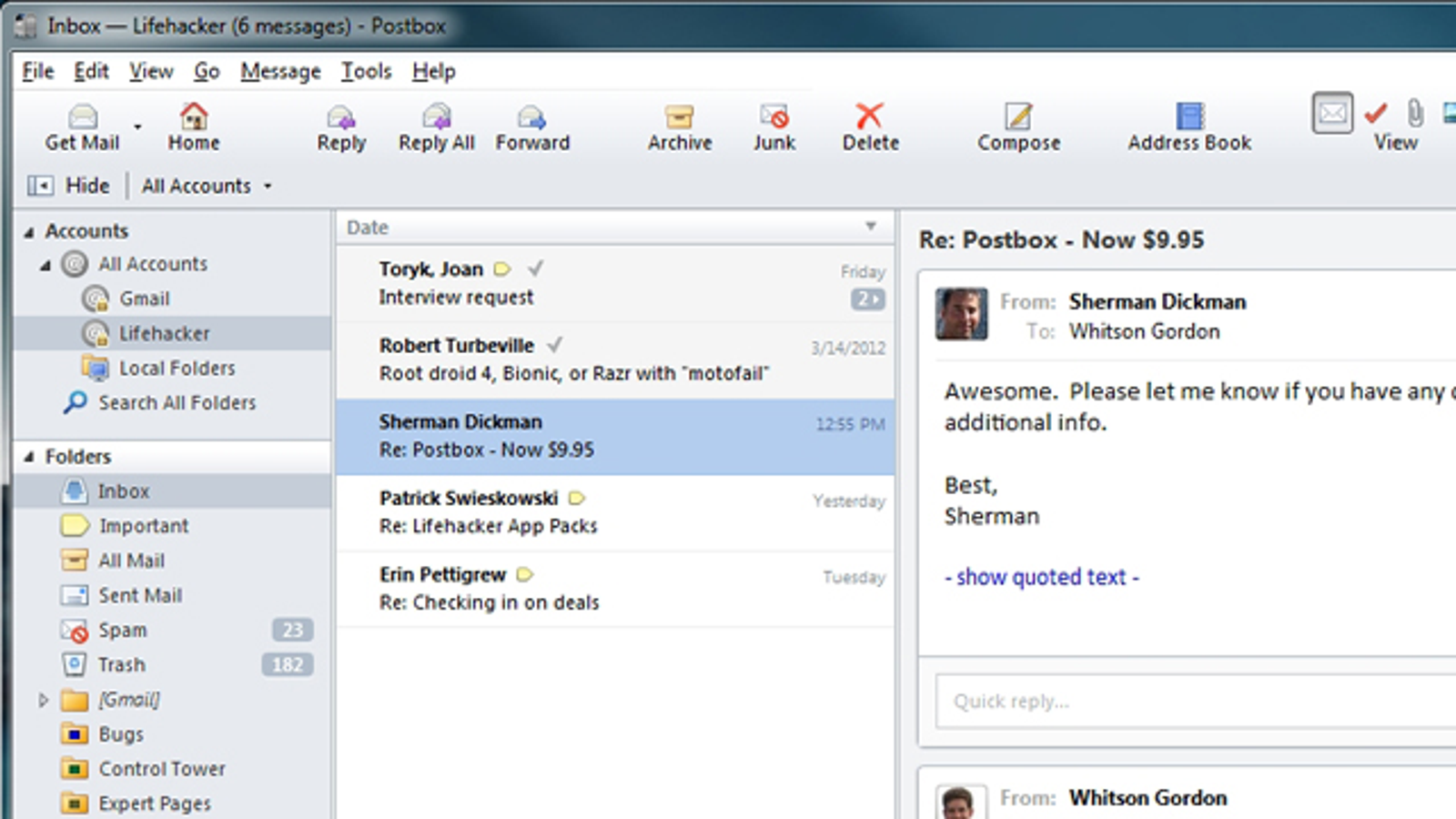Select the Gmail account
The height and width of the screenshot is (819, 1456).
point(145,298)
